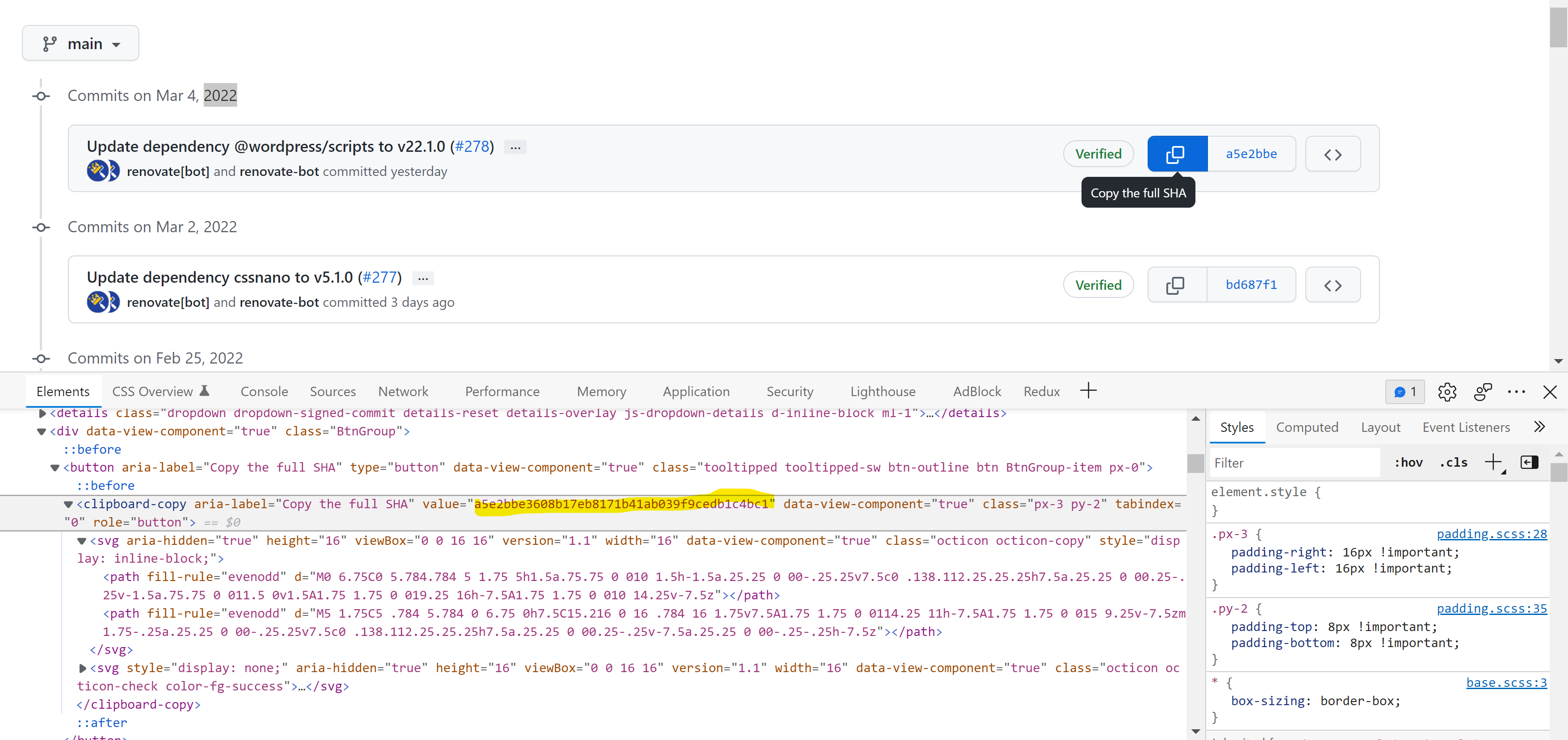The image size is (1568, 740).
Task: Click the feedback/experiments people icon in DevTools
Action: click(1482, 392)
